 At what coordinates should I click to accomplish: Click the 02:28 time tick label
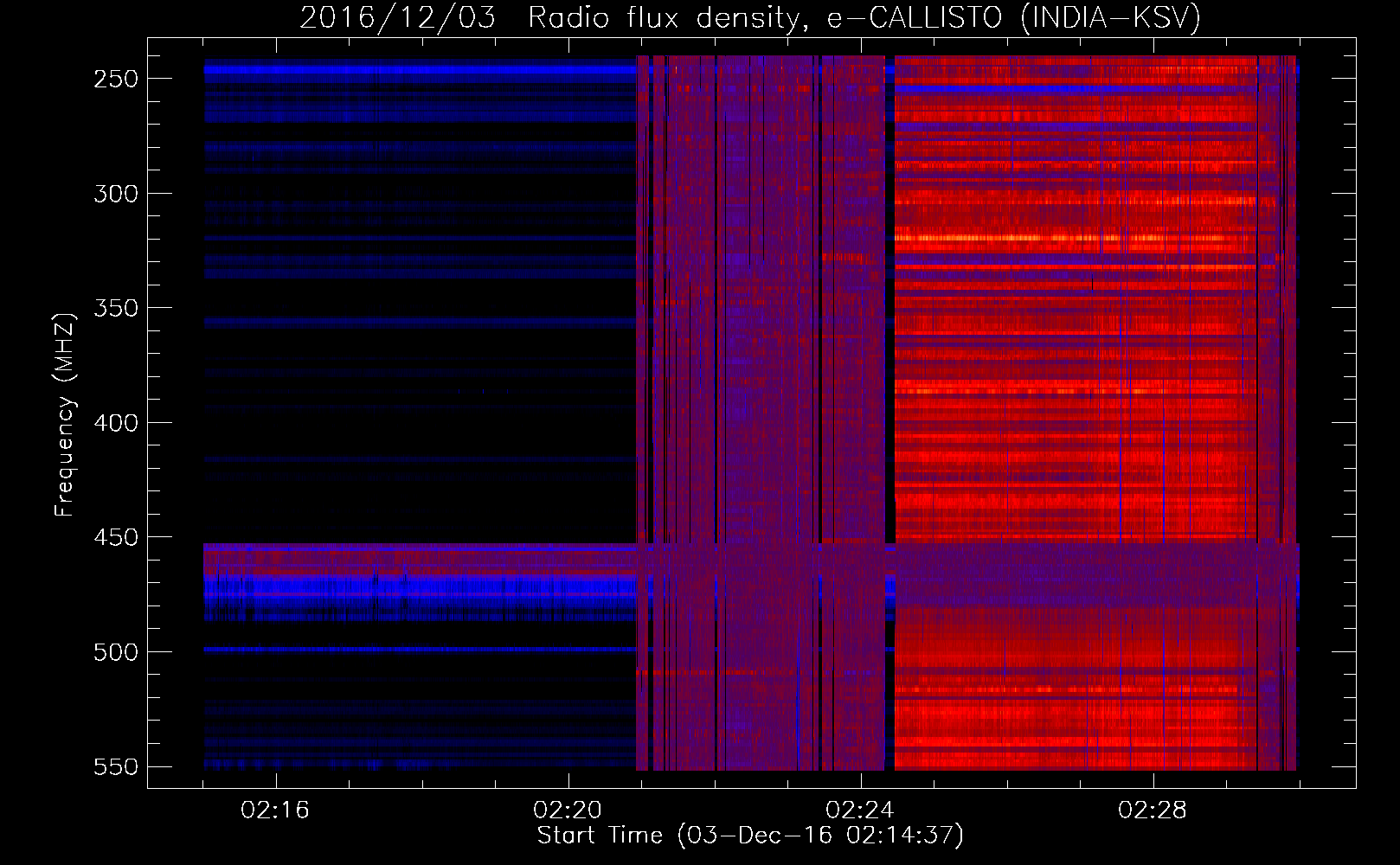pos(1153,811)
